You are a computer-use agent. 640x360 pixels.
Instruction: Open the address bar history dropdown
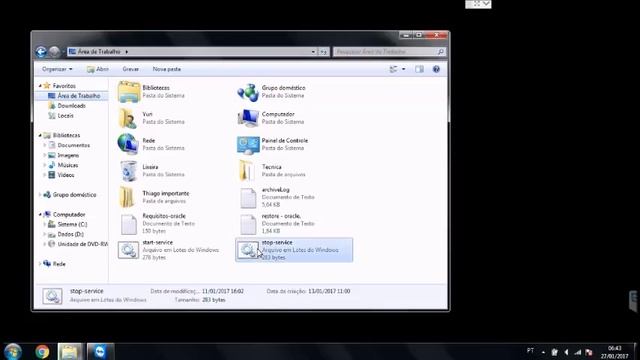[x=313, y=52]
